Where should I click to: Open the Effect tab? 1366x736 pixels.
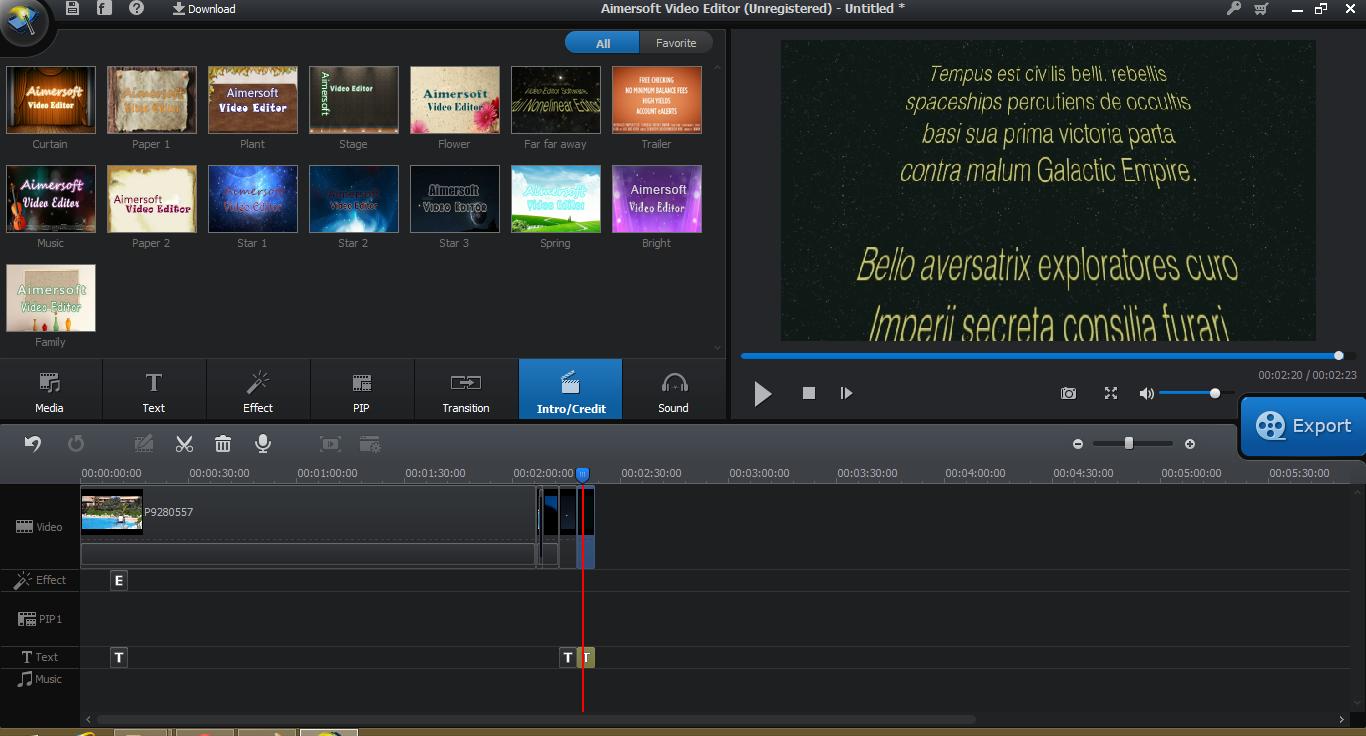258,390
